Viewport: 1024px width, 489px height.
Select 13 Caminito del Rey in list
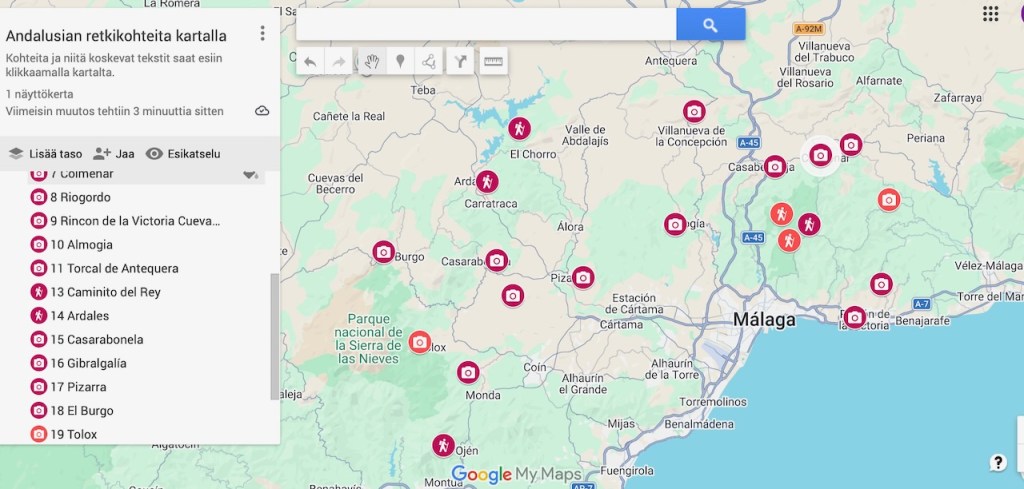105,292
